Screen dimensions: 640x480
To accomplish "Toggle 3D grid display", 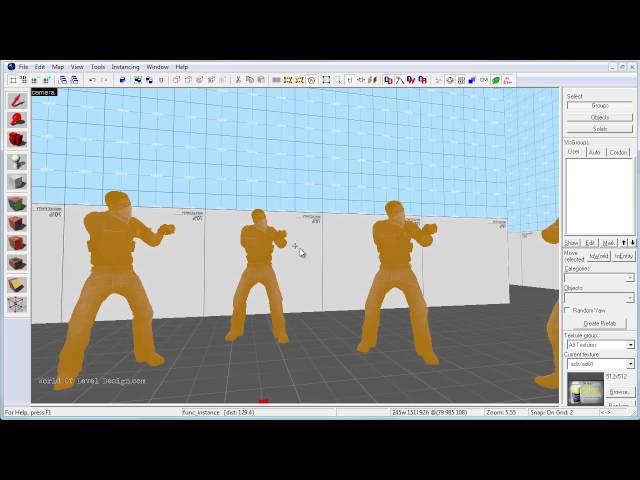I will coord(24,80).
